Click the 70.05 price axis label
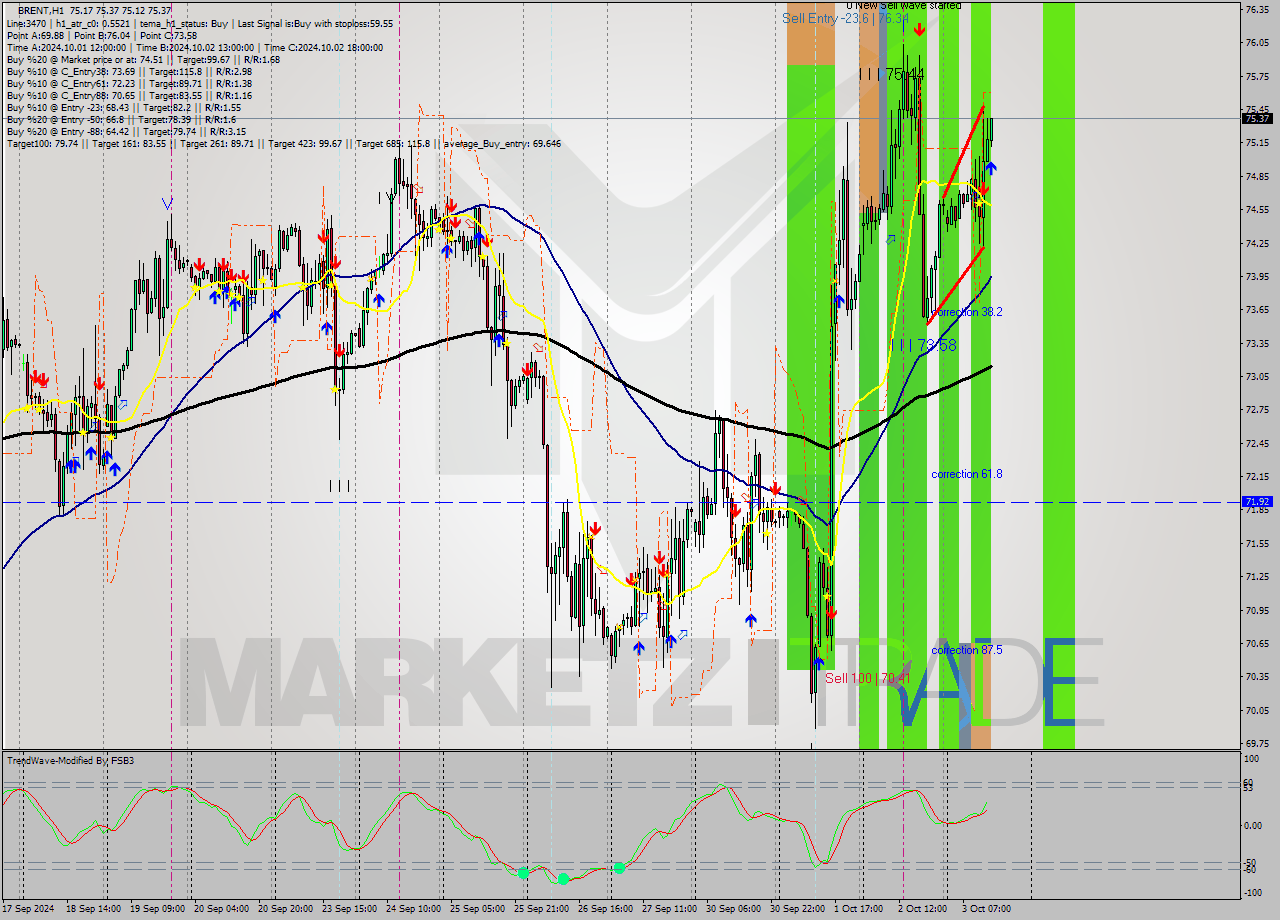1280x920 pixels. pos(1256,710)
